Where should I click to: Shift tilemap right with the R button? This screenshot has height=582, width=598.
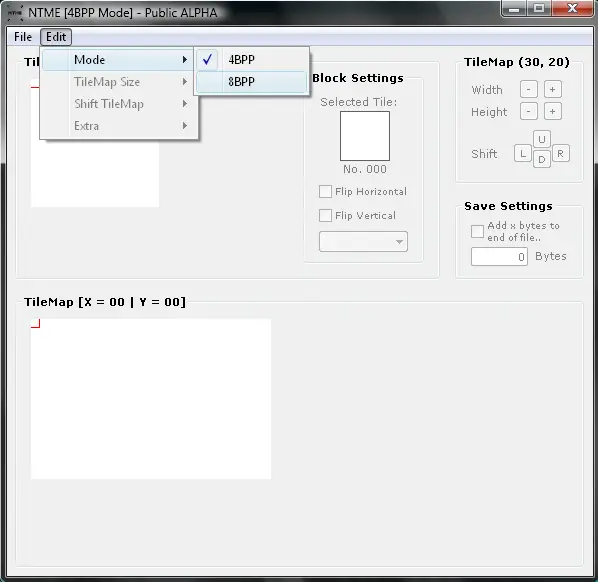coord(560,153)
